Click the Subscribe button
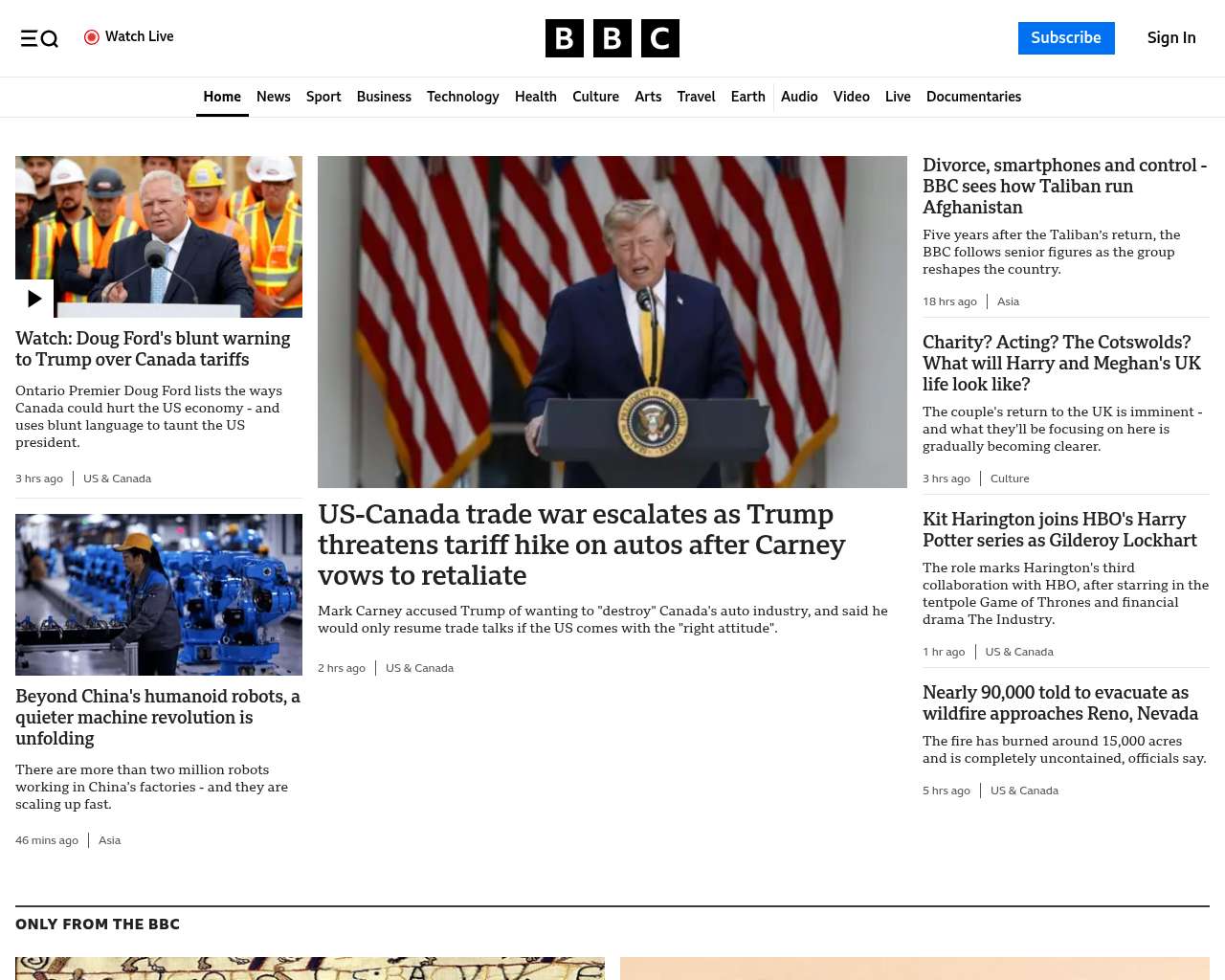The height and width of the screenshot is (980, 1225). click(x=1066, y=38)
